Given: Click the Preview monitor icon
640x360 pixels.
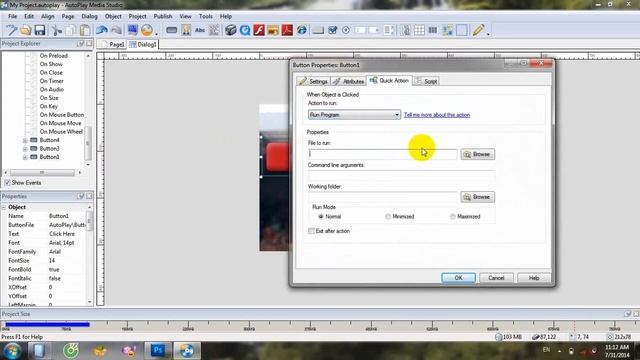Looking at the screenshot, I should [132, 30].
